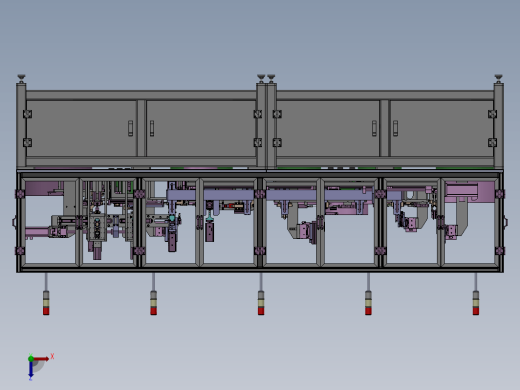The width and height of the screenshot is (520, 390).
Task: Select the center signal tower light
Action: [261, 303]
